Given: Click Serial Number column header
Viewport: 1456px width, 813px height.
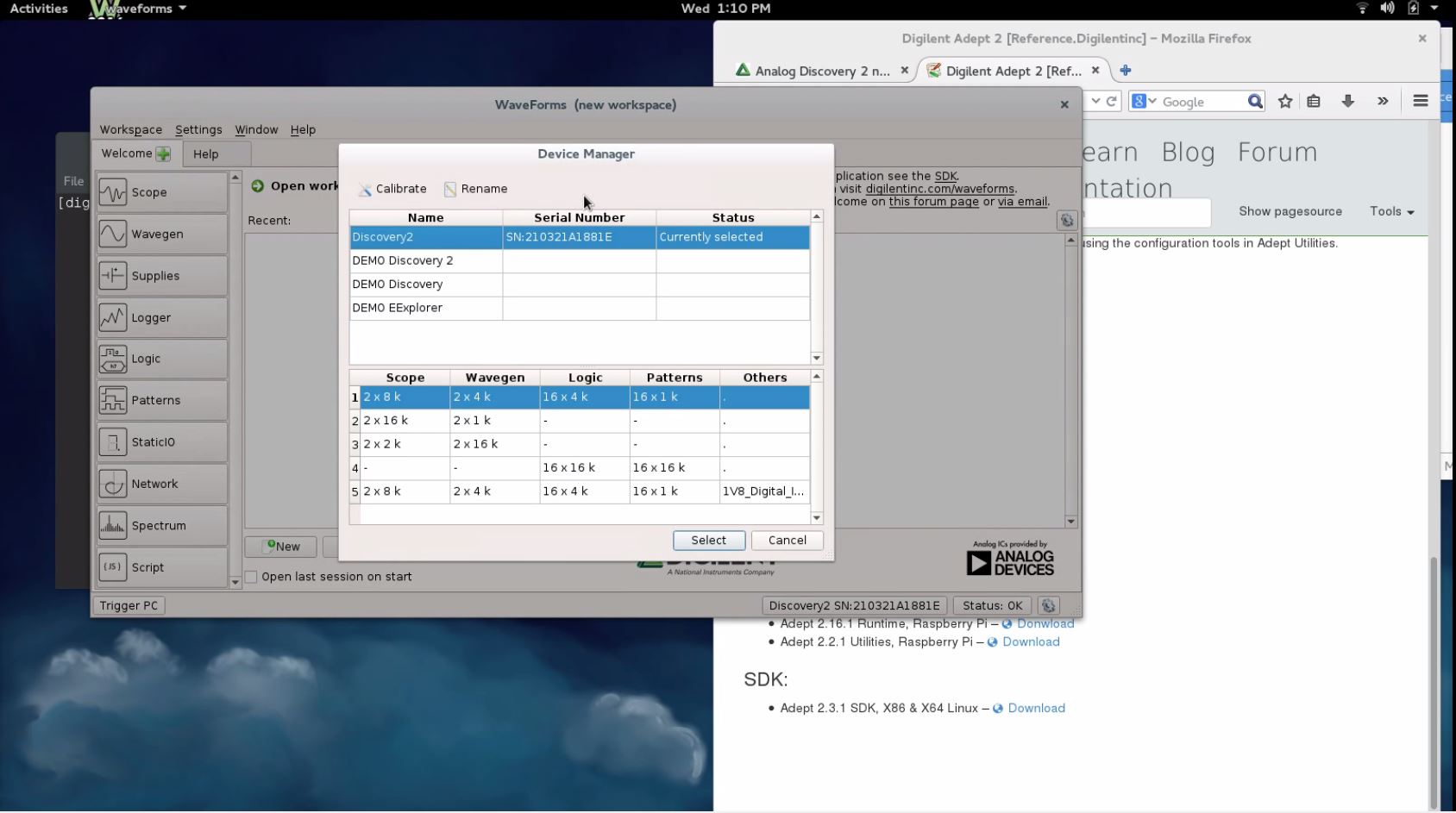Looking at the screenshot, I should (580, 217).
